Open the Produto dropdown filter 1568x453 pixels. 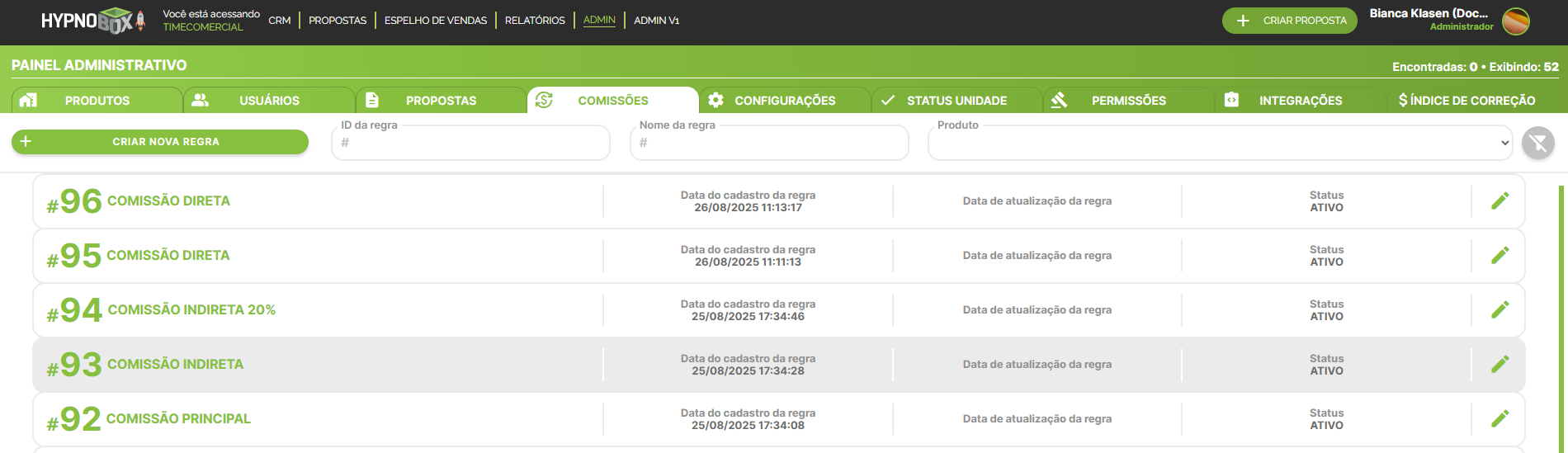click(1221, 143)
